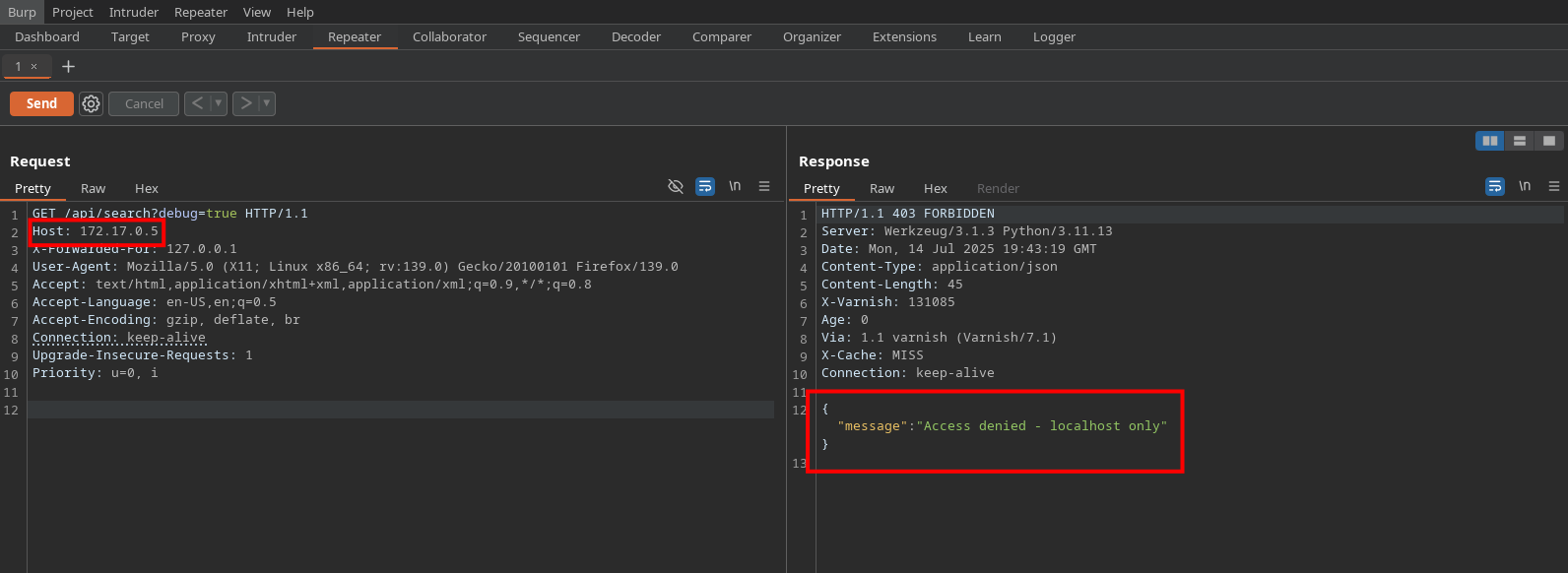Open the request settings gear icon
Viewport: 1568px width, 573px height.
[x=92, y=103]
